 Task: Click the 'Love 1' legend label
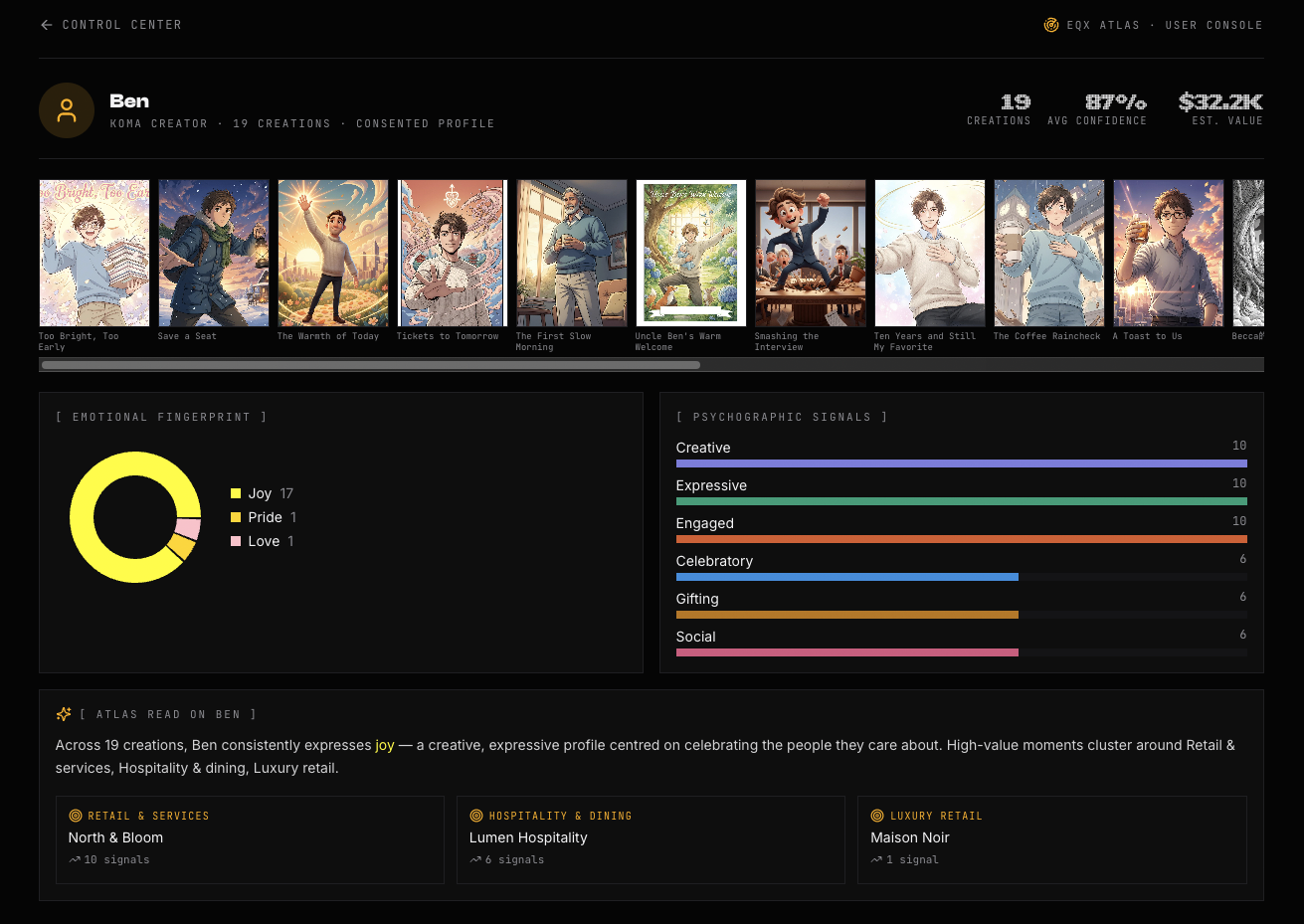click(x=271, y=541)
